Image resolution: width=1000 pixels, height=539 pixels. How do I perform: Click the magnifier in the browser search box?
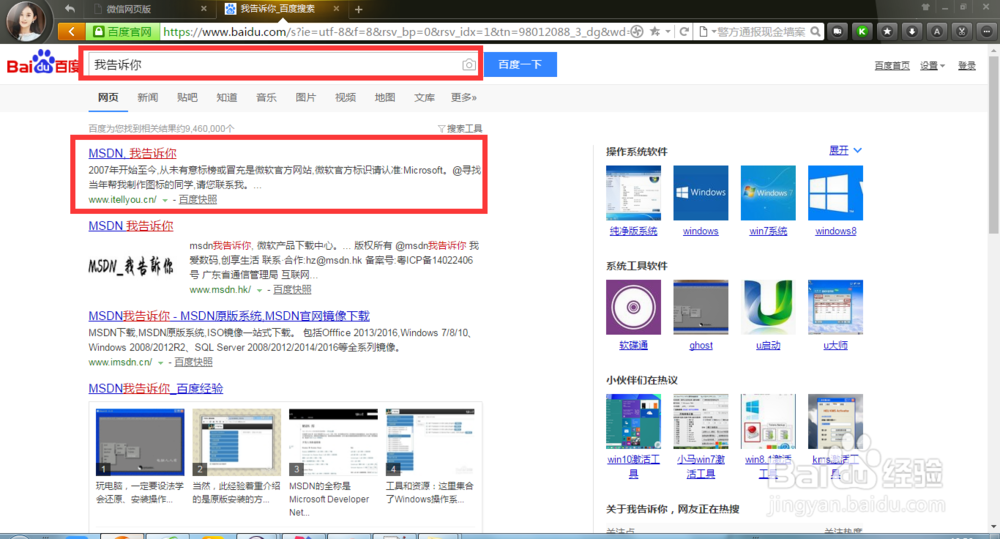tap(815, 31)
